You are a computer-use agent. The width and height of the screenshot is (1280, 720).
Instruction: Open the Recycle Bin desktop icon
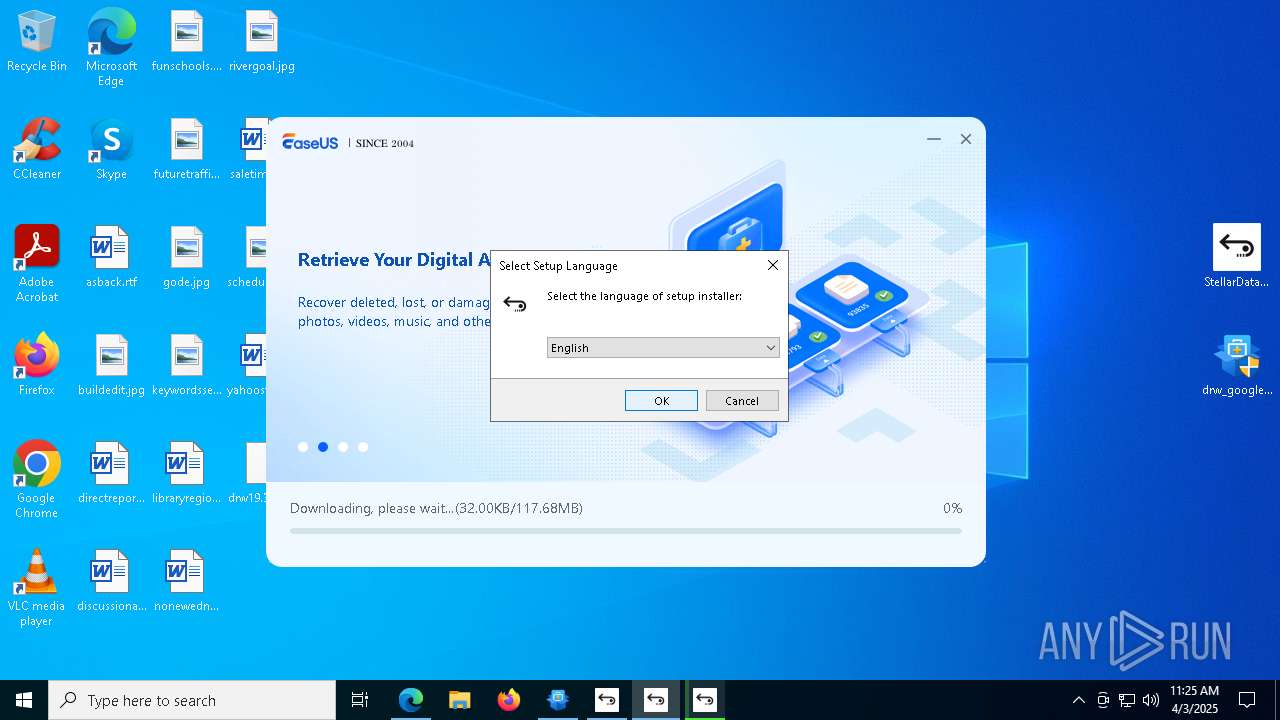pyautogui.click(x=37, y=42)
